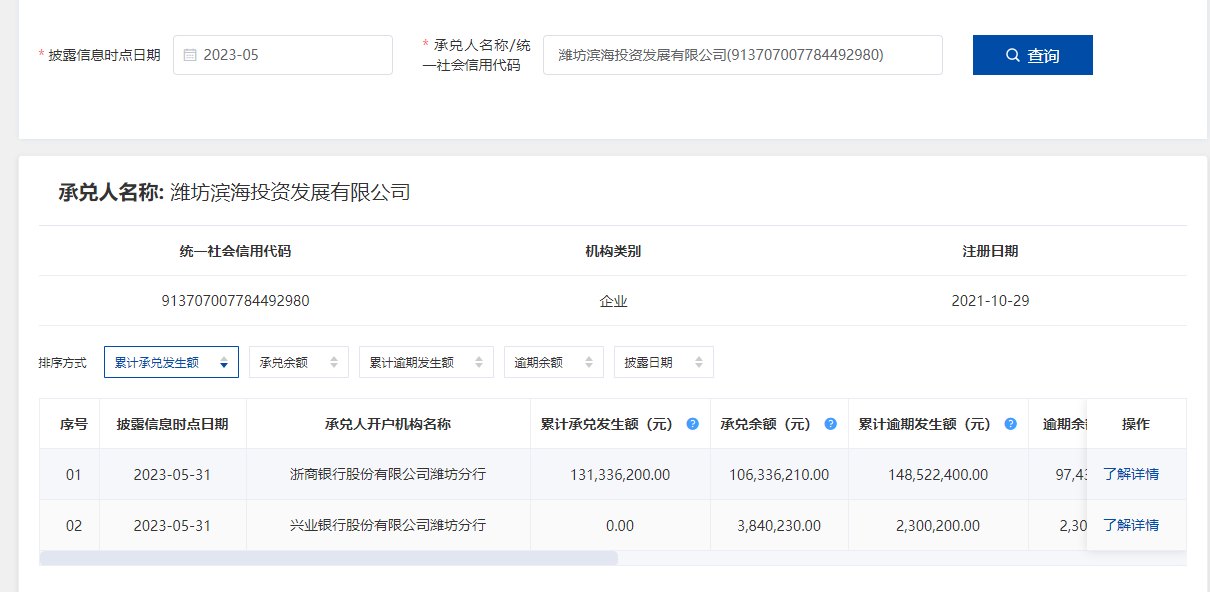Click the 查询 search button

click(x=1032, y=55)
